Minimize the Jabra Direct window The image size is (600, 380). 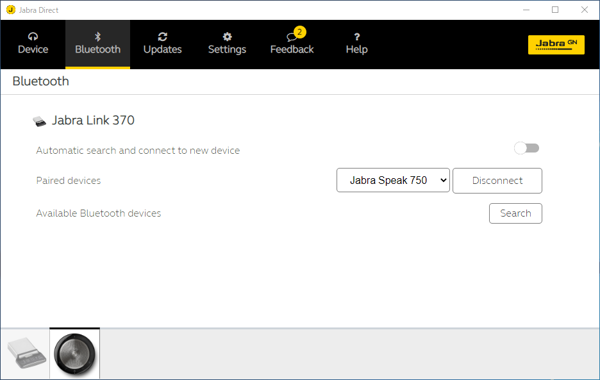pyautogui.click(x=527, y=10)
